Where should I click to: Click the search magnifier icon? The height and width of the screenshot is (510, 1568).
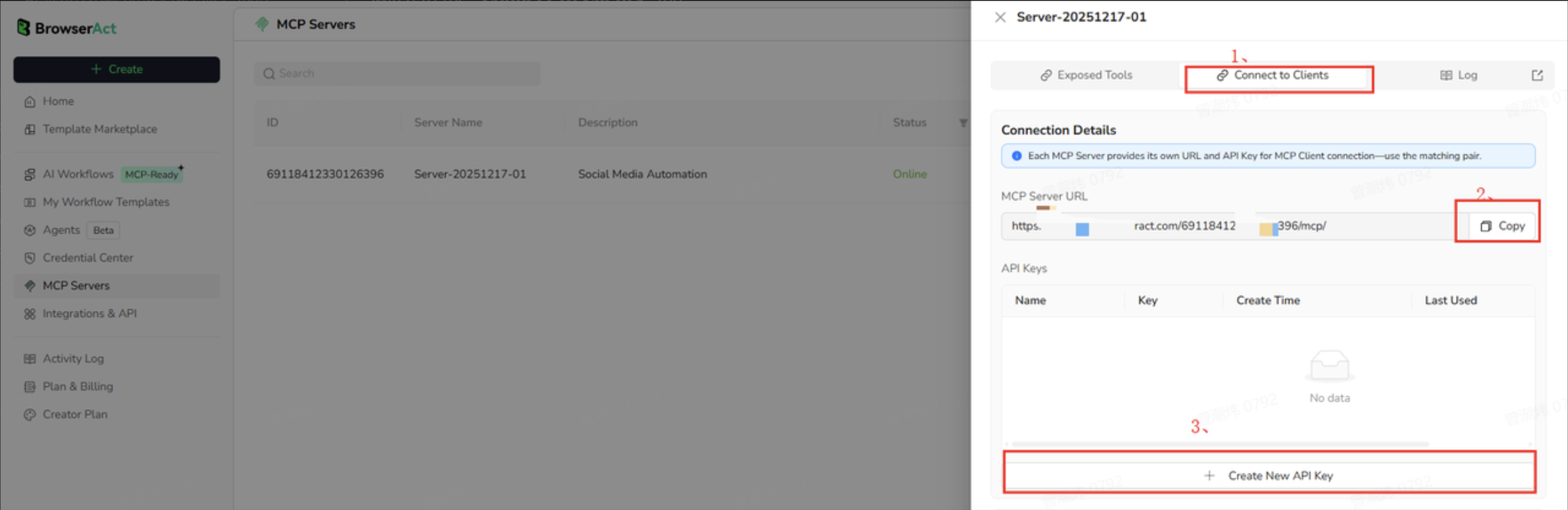coord(269,74)
